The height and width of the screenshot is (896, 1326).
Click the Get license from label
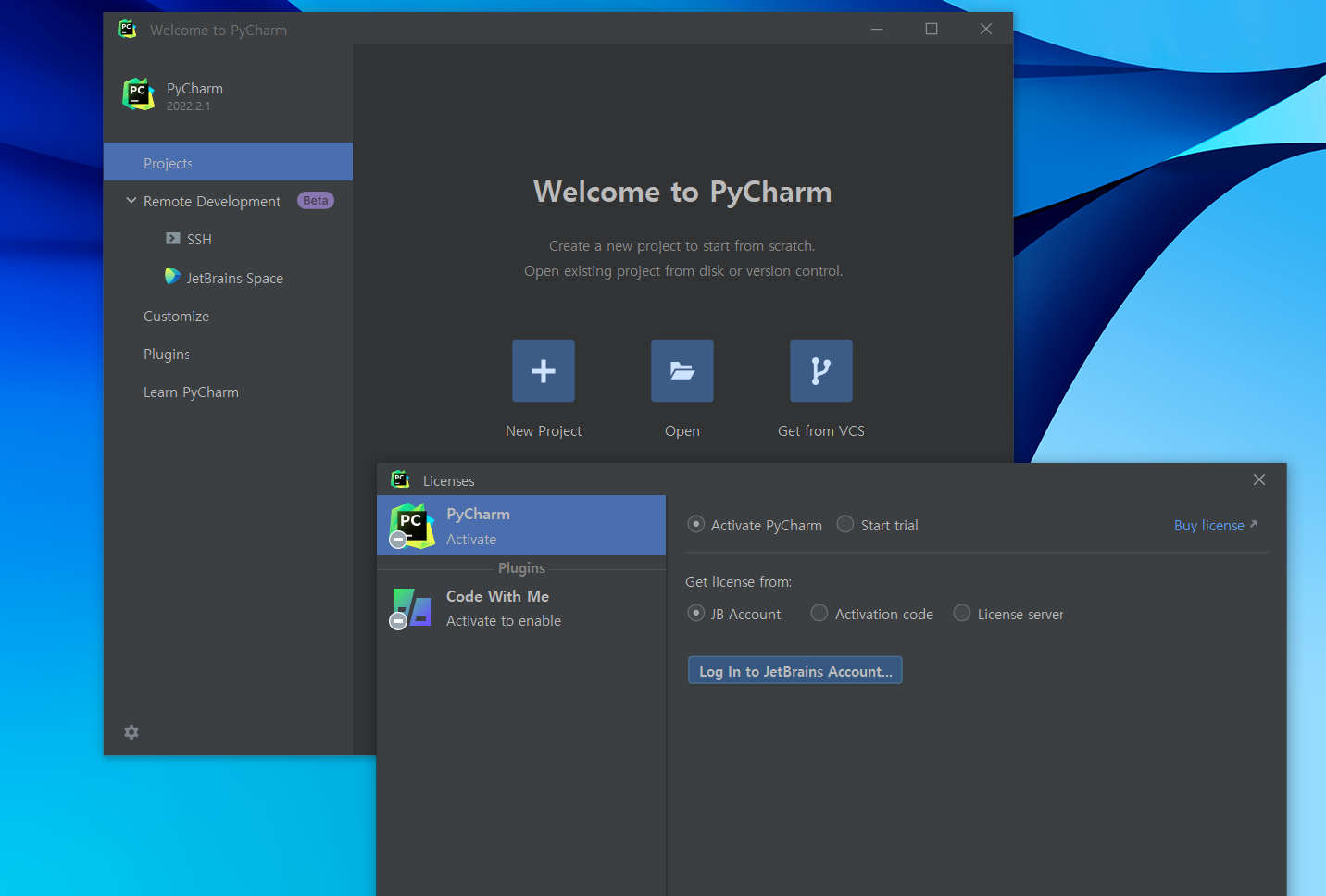[739, 582]
